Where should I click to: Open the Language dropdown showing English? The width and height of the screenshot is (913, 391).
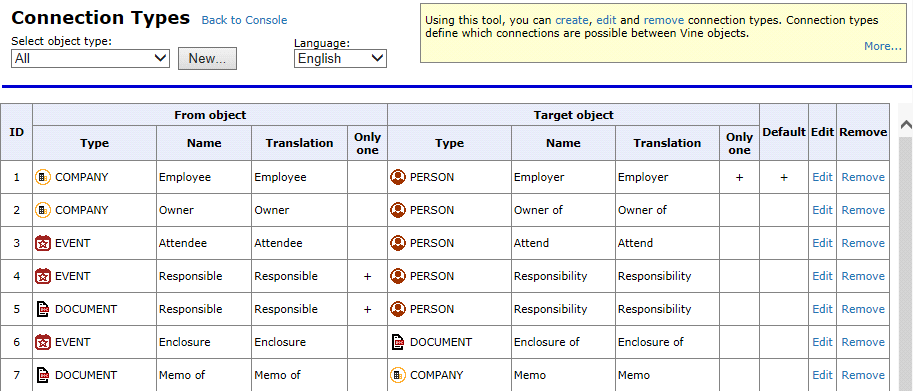pos(340,58)
